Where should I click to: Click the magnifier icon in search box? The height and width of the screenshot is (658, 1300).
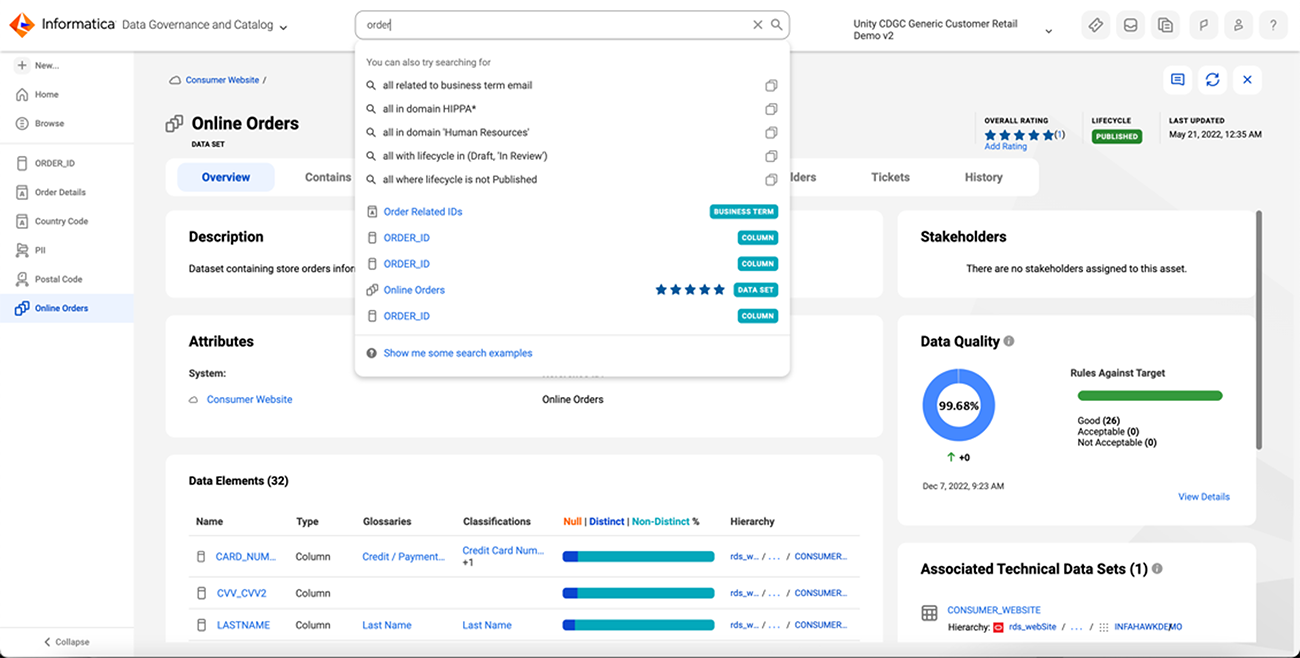point(776,25)
